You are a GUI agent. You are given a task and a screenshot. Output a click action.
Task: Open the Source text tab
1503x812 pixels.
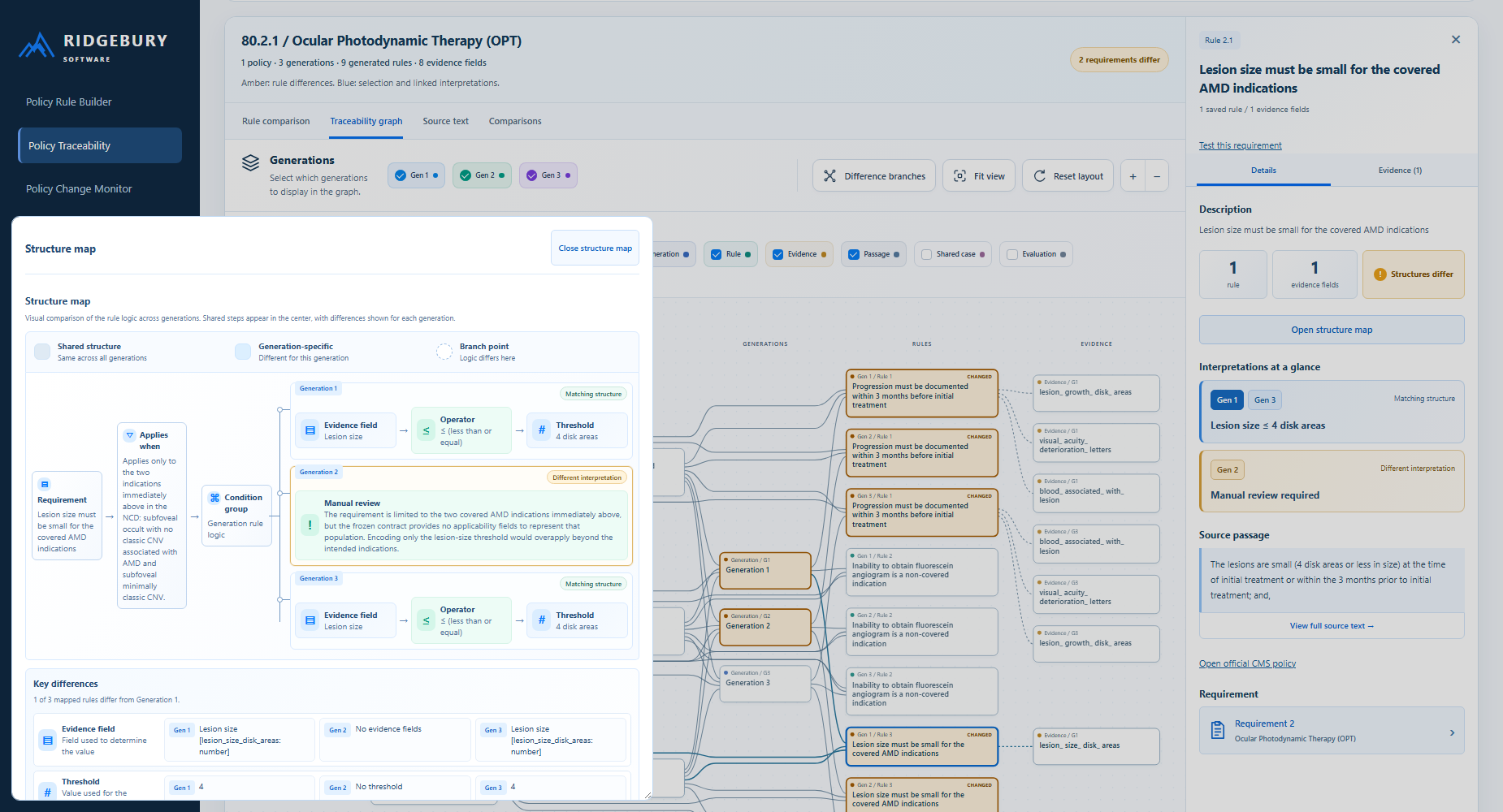[x=445, y=121]
